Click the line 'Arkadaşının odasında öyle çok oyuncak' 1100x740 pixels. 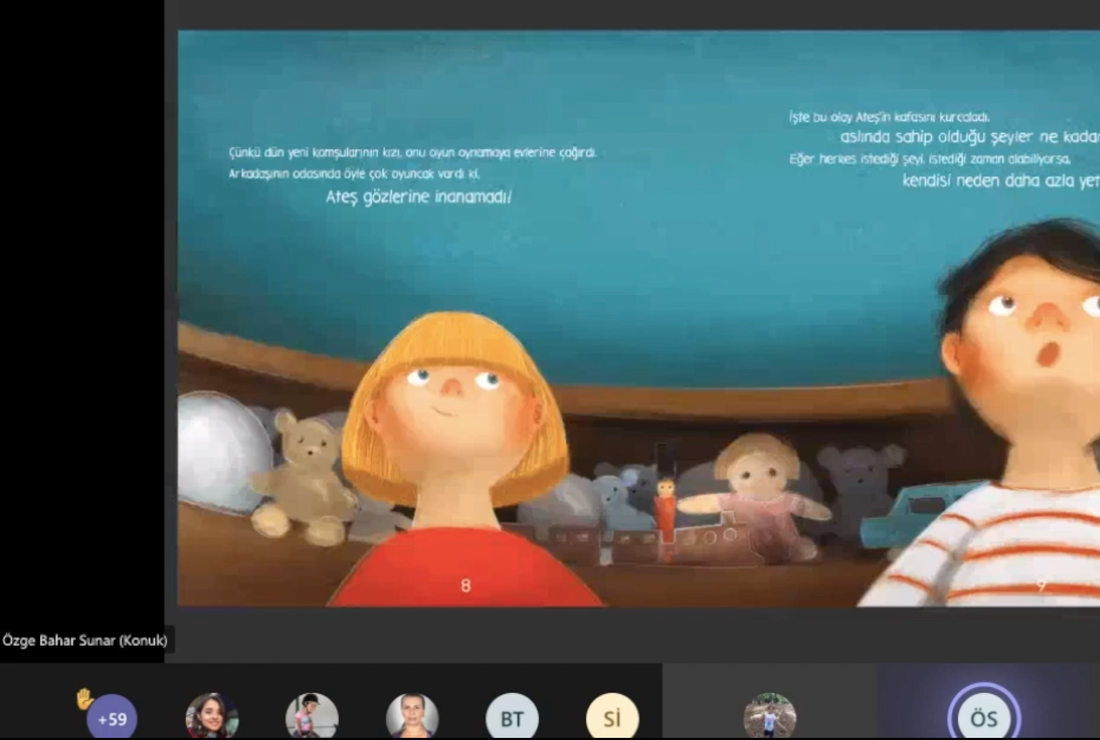click(x=354, y=173)
